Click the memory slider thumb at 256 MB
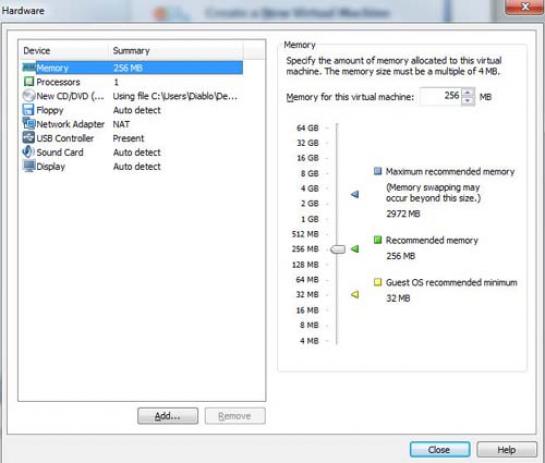Screen dimensions: 545x463 tap(337, 249)
